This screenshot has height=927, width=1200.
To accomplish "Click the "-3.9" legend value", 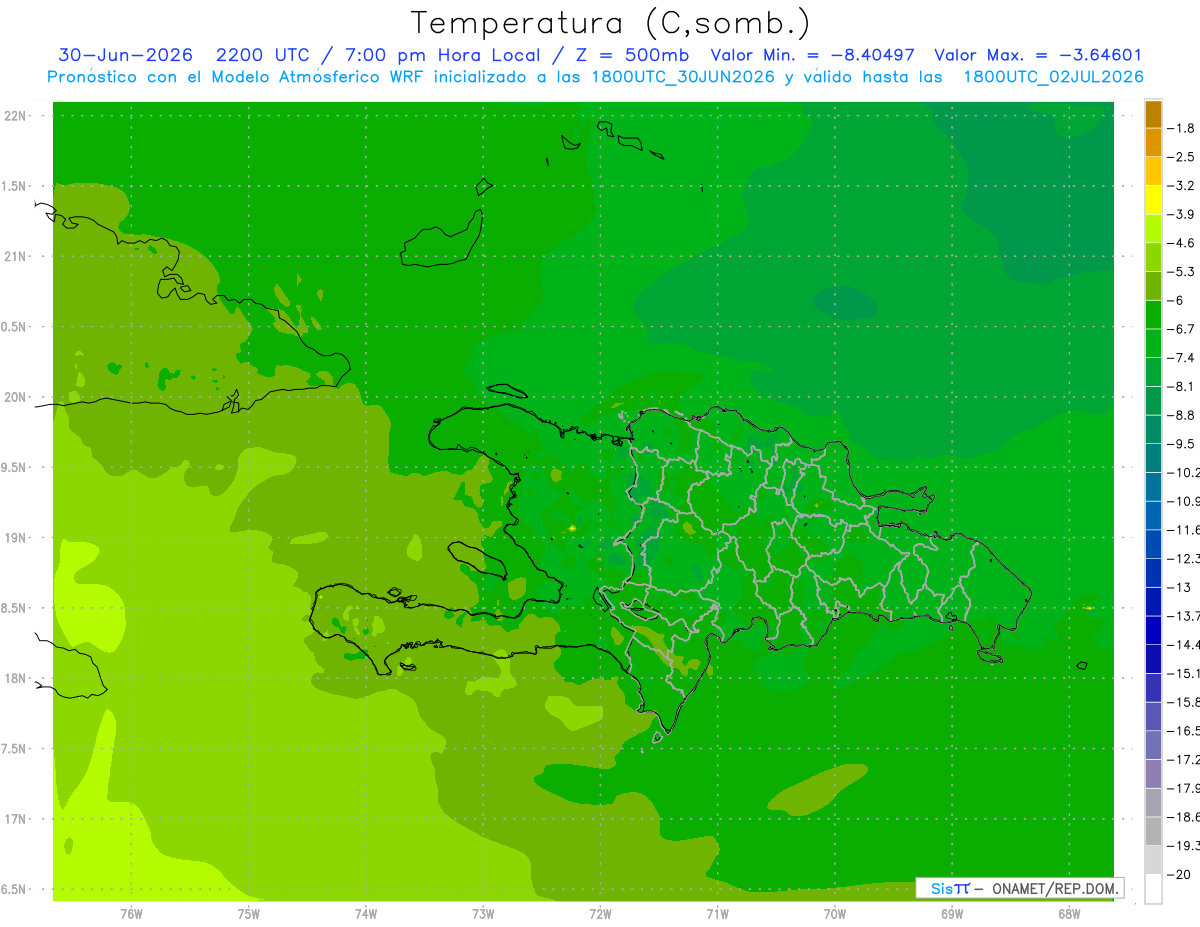I will 1183,214.
